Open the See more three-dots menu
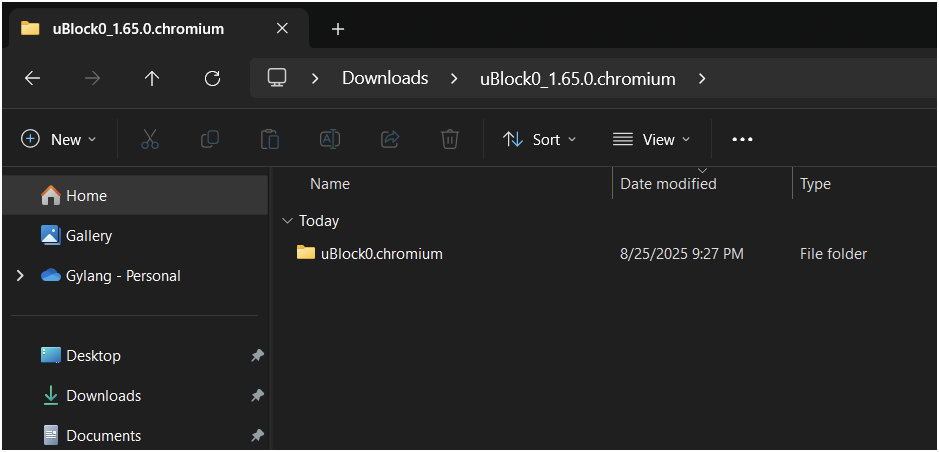This screenshot has width=939, height=452. (x=742, y=139)
